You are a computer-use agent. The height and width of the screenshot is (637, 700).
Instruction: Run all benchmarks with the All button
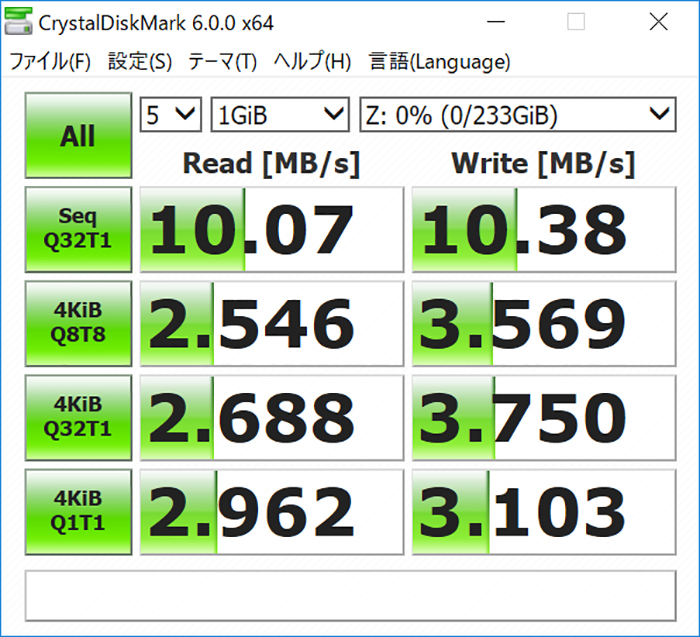click(x=78, y=136)
